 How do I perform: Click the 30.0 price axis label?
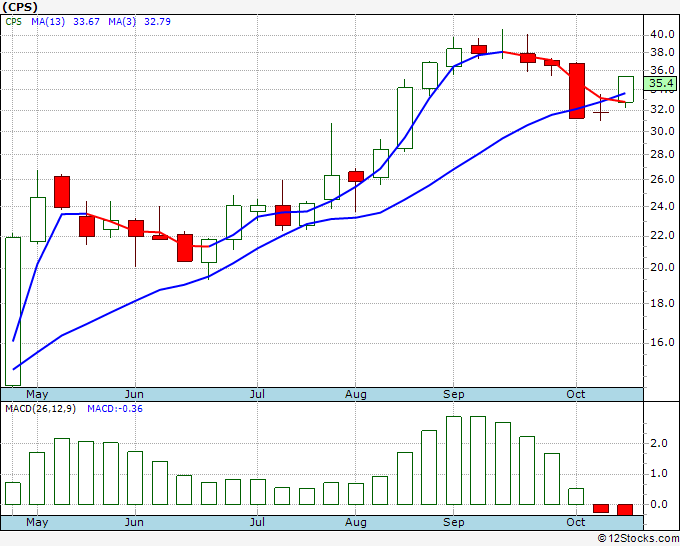[x=662, y=131]
